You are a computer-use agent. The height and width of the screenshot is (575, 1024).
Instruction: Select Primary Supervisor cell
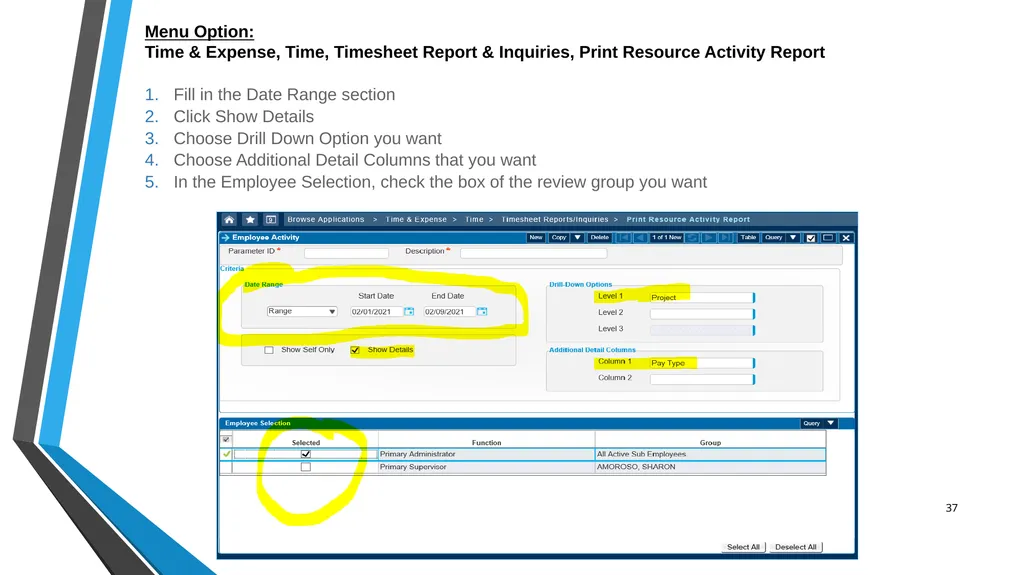click(487, 467)
